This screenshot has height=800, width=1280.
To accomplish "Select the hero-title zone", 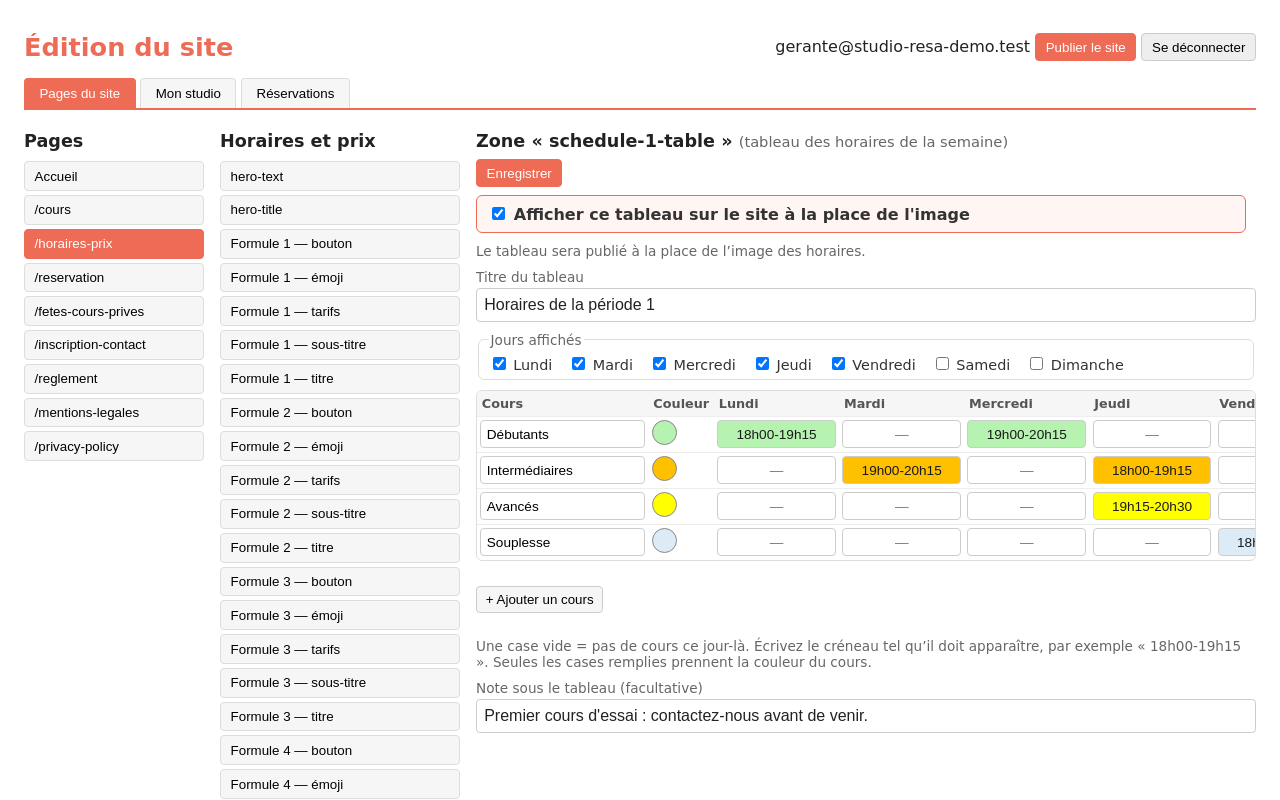I will click(x=340, y=210).
